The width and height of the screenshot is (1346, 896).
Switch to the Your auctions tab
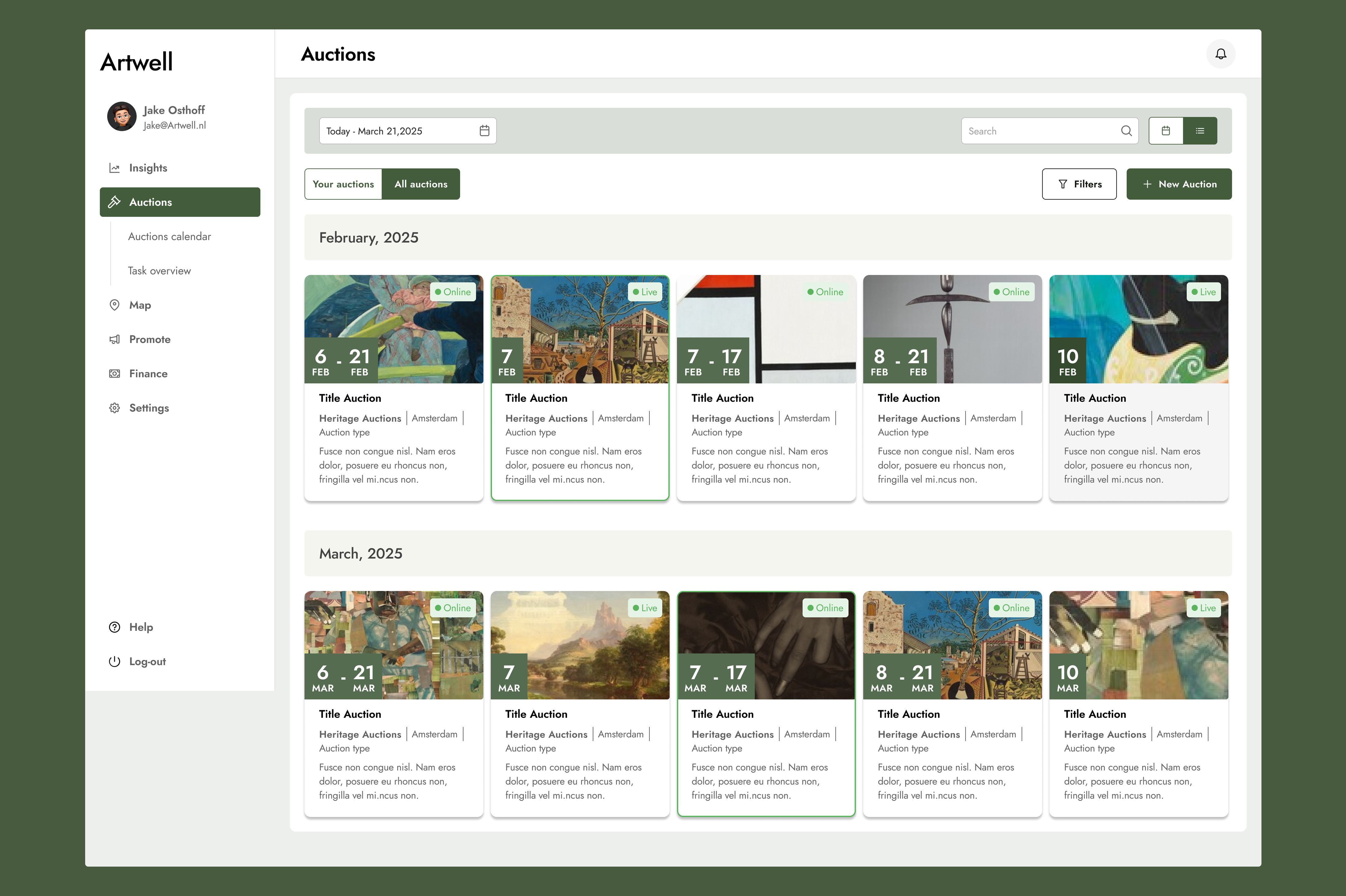click(343, 184)
